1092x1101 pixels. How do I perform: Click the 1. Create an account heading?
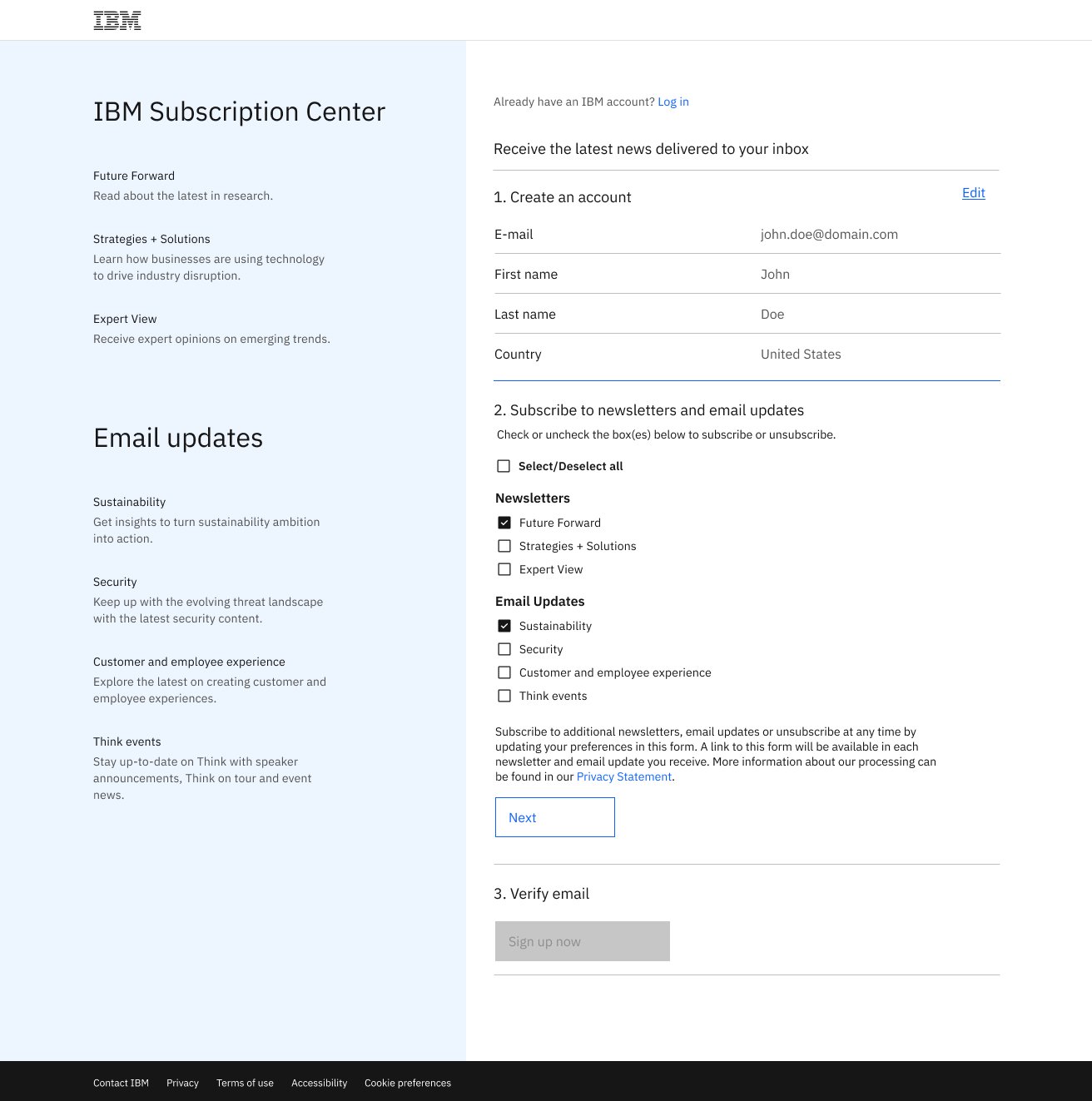point(563,197)
